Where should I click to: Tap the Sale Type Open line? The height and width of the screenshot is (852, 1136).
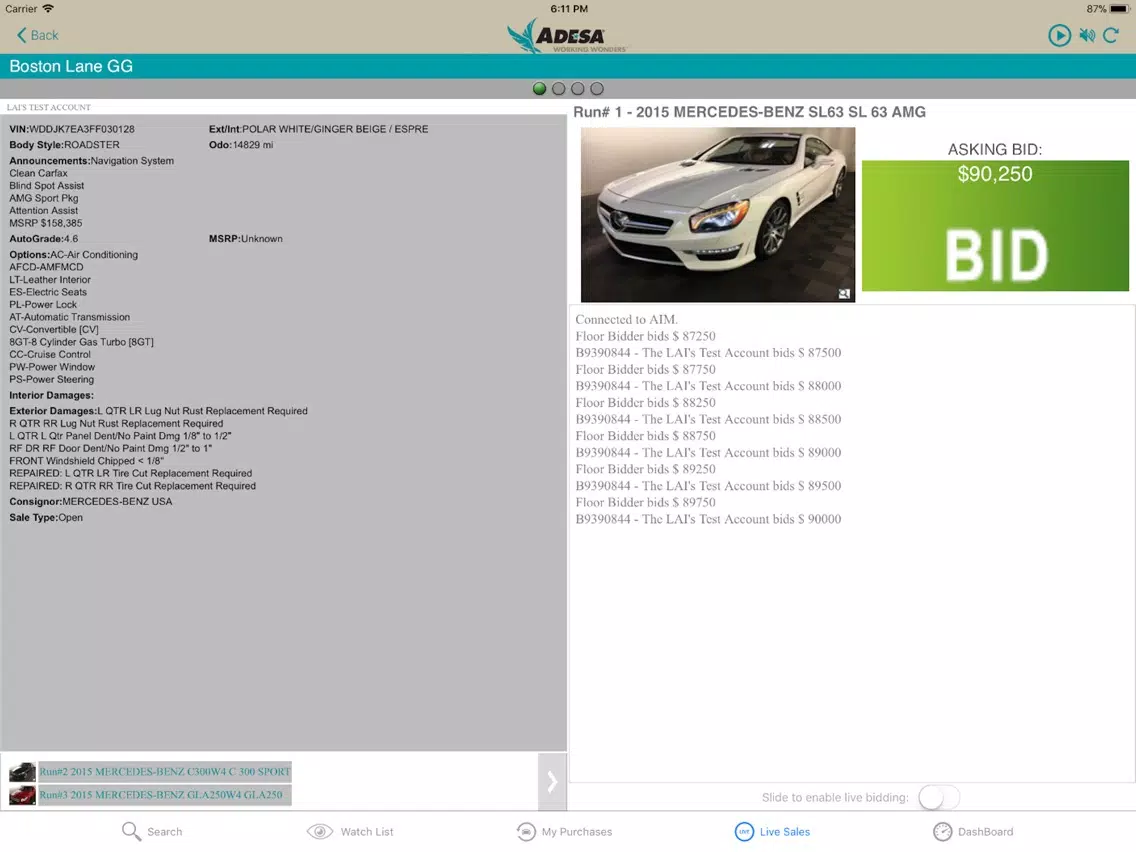pos(46,517)
